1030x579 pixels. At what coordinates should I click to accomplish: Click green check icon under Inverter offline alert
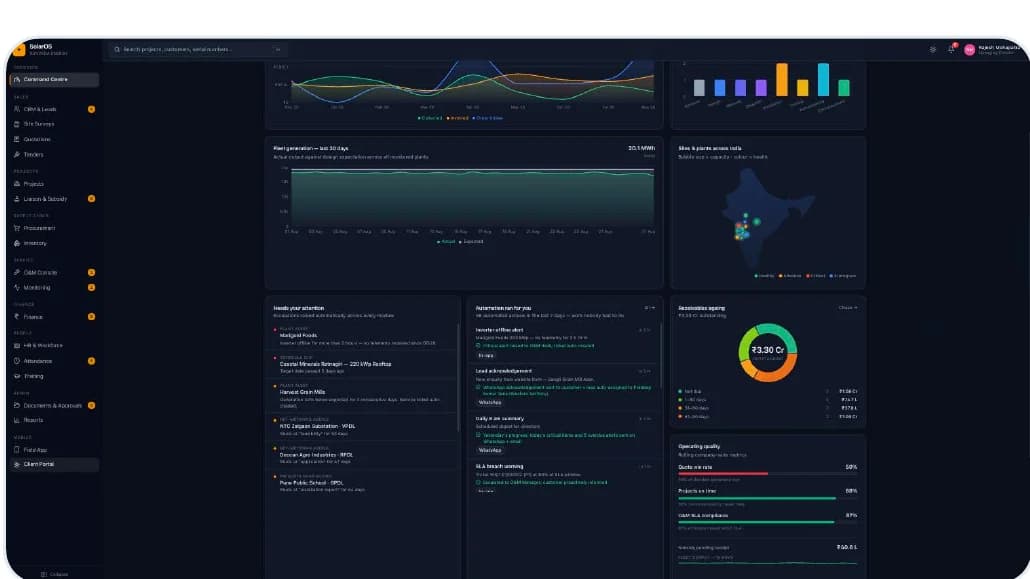478,346
